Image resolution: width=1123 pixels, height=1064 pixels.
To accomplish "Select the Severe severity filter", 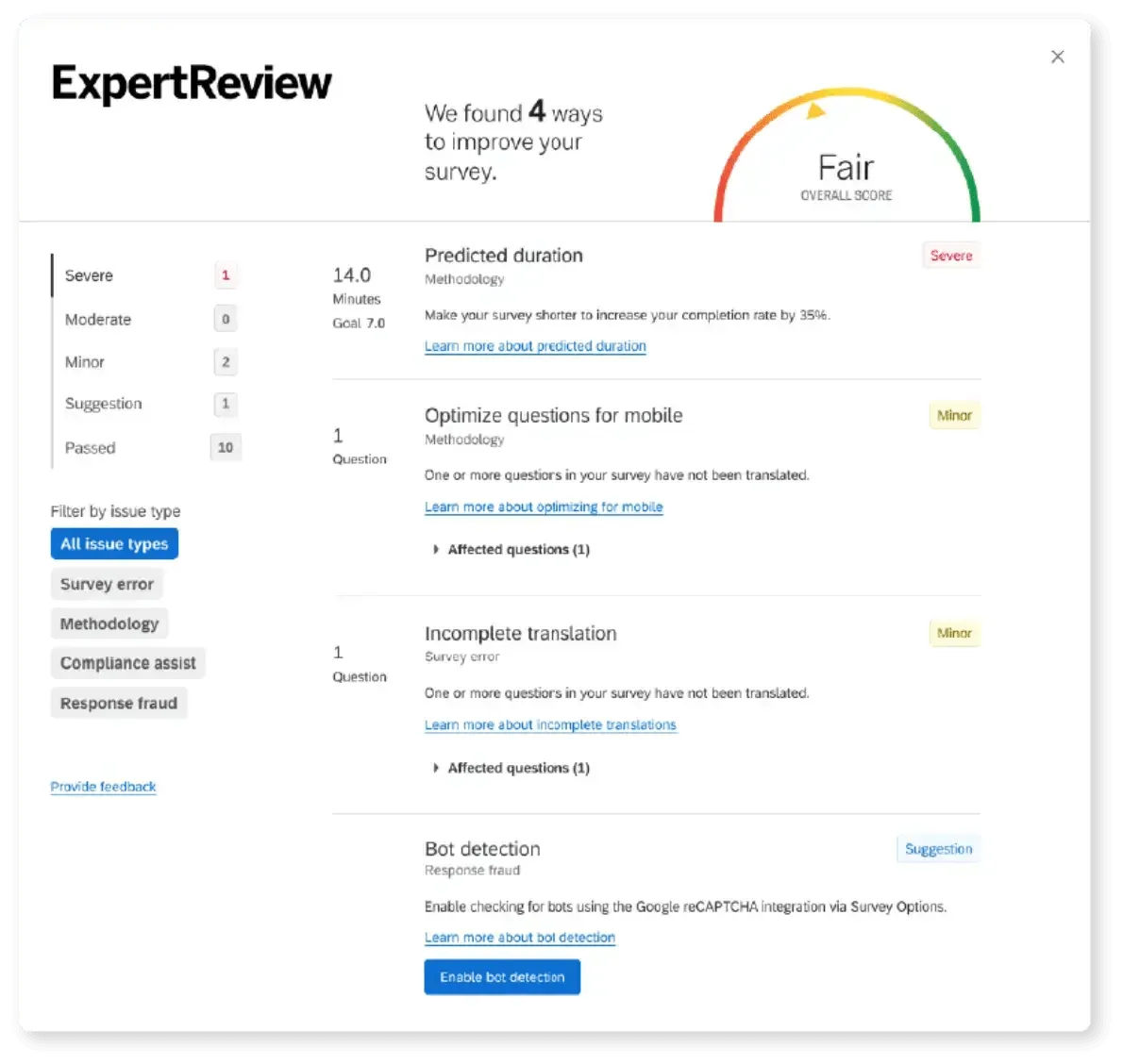I will 146,275.
